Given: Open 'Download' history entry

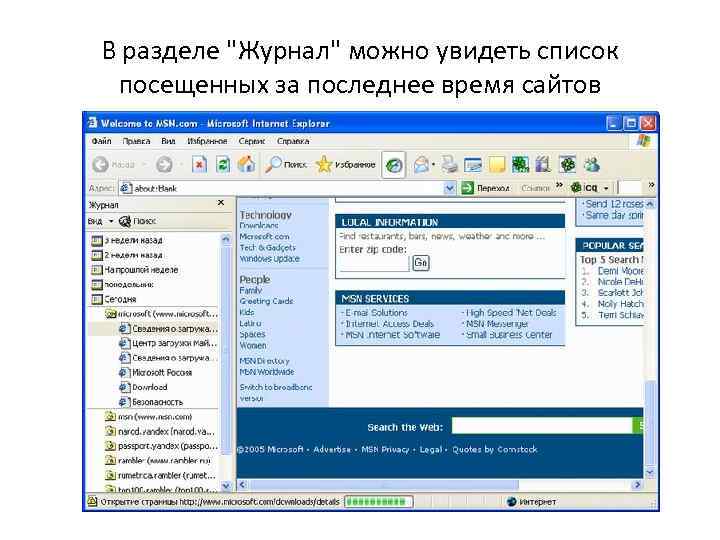Looking at the screenshot, I should (143, 387).
